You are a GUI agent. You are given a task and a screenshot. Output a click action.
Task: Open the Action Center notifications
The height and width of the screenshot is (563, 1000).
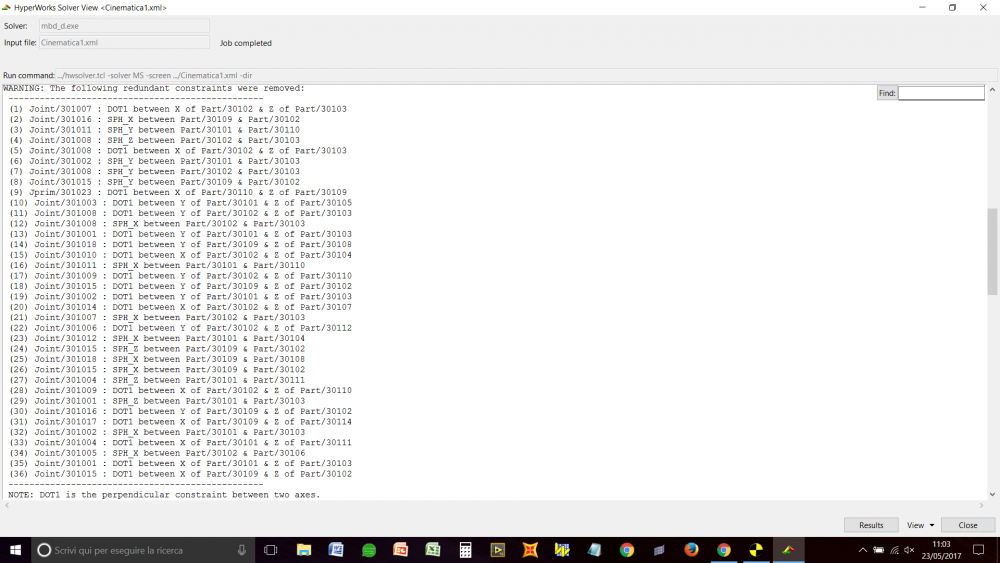tap(978, 550)
